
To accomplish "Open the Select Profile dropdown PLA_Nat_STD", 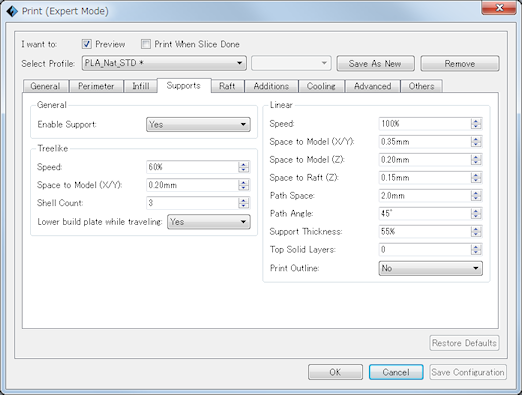I will click(164, 63).
